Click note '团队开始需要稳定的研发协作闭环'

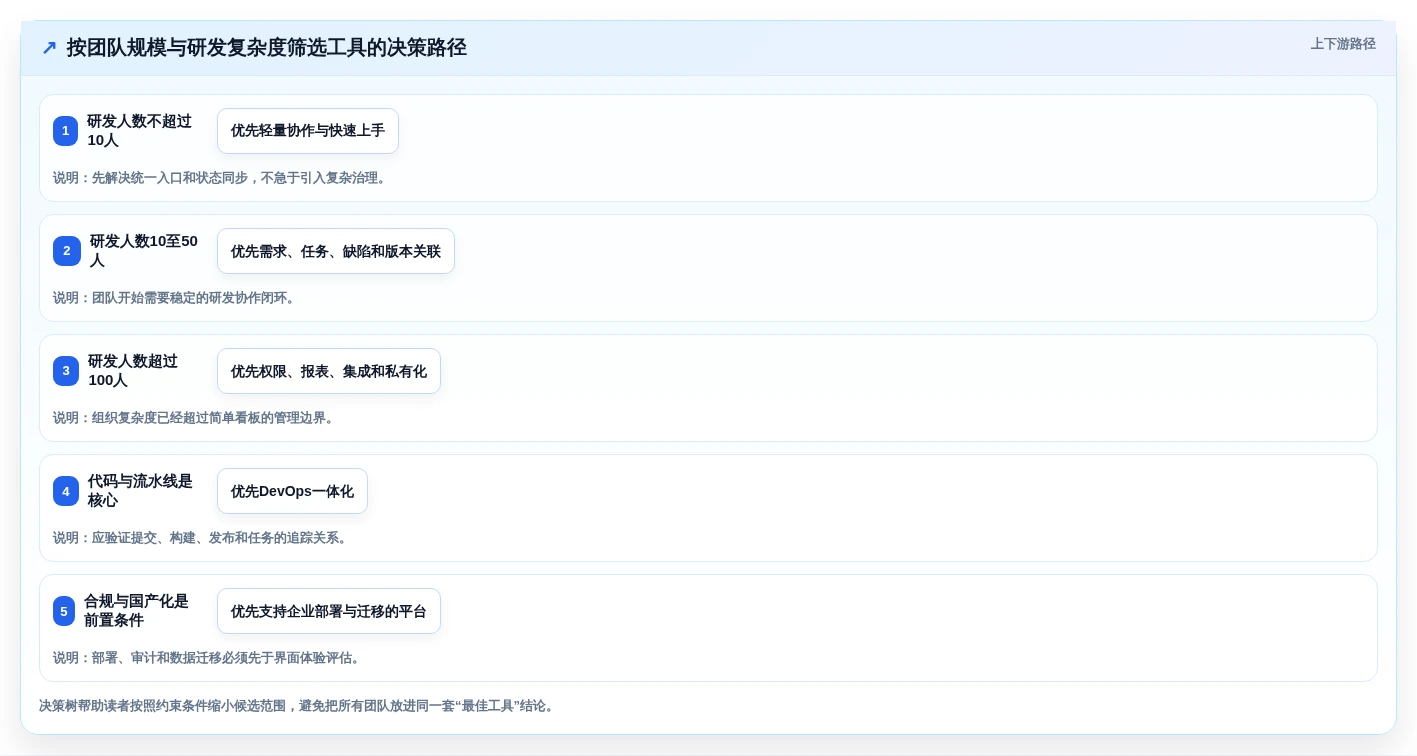(176, 298)
